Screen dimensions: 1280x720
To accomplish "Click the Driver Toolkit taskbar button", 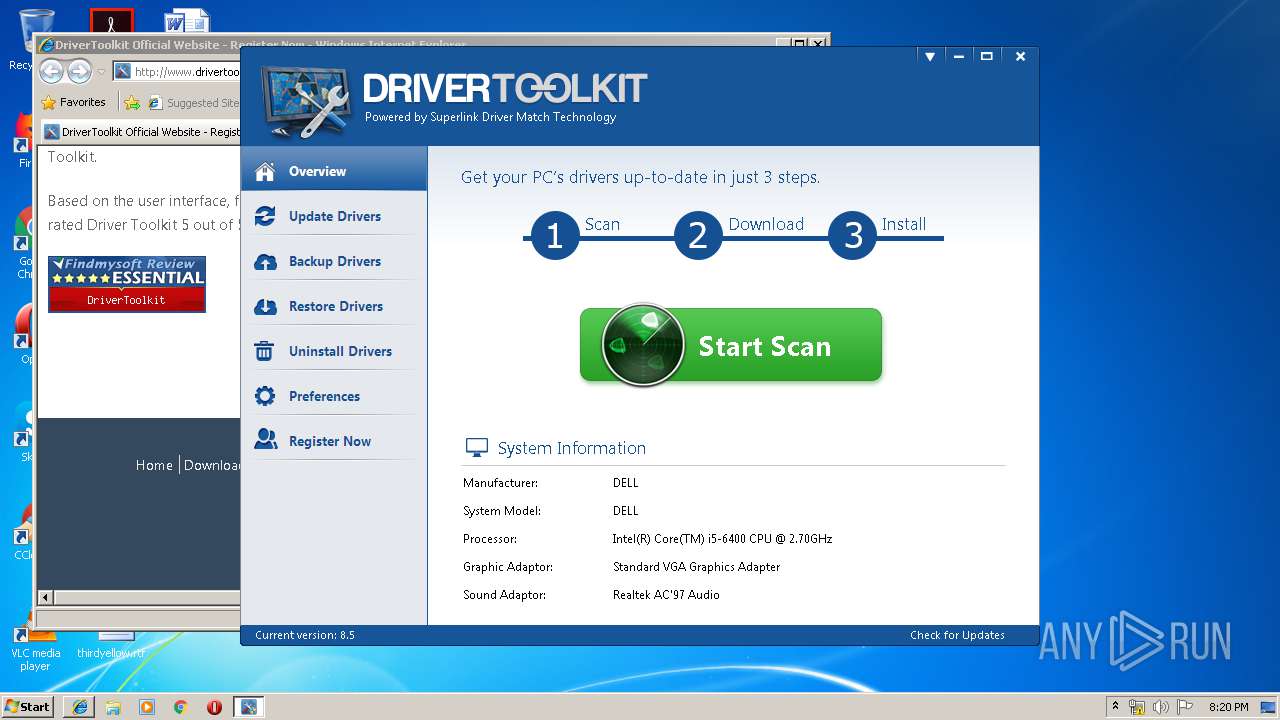I will click(x=248, y=707).
